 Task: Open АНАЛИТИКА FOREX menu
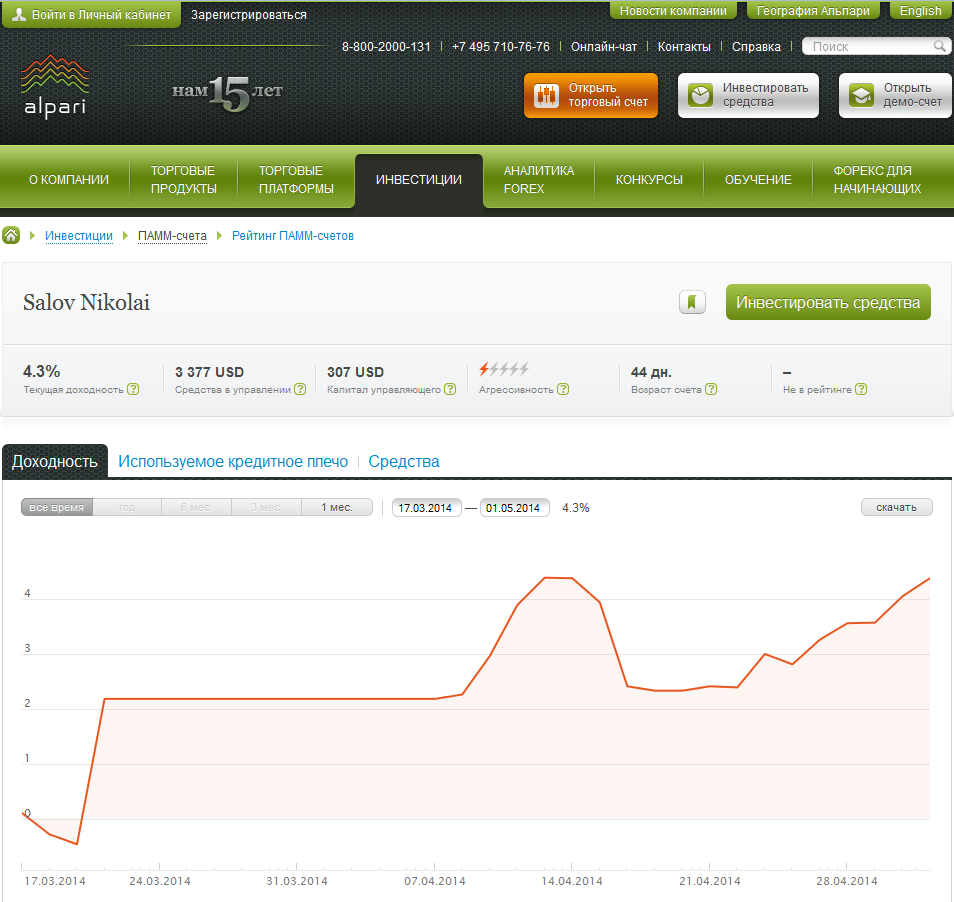[x=538, y=179]
